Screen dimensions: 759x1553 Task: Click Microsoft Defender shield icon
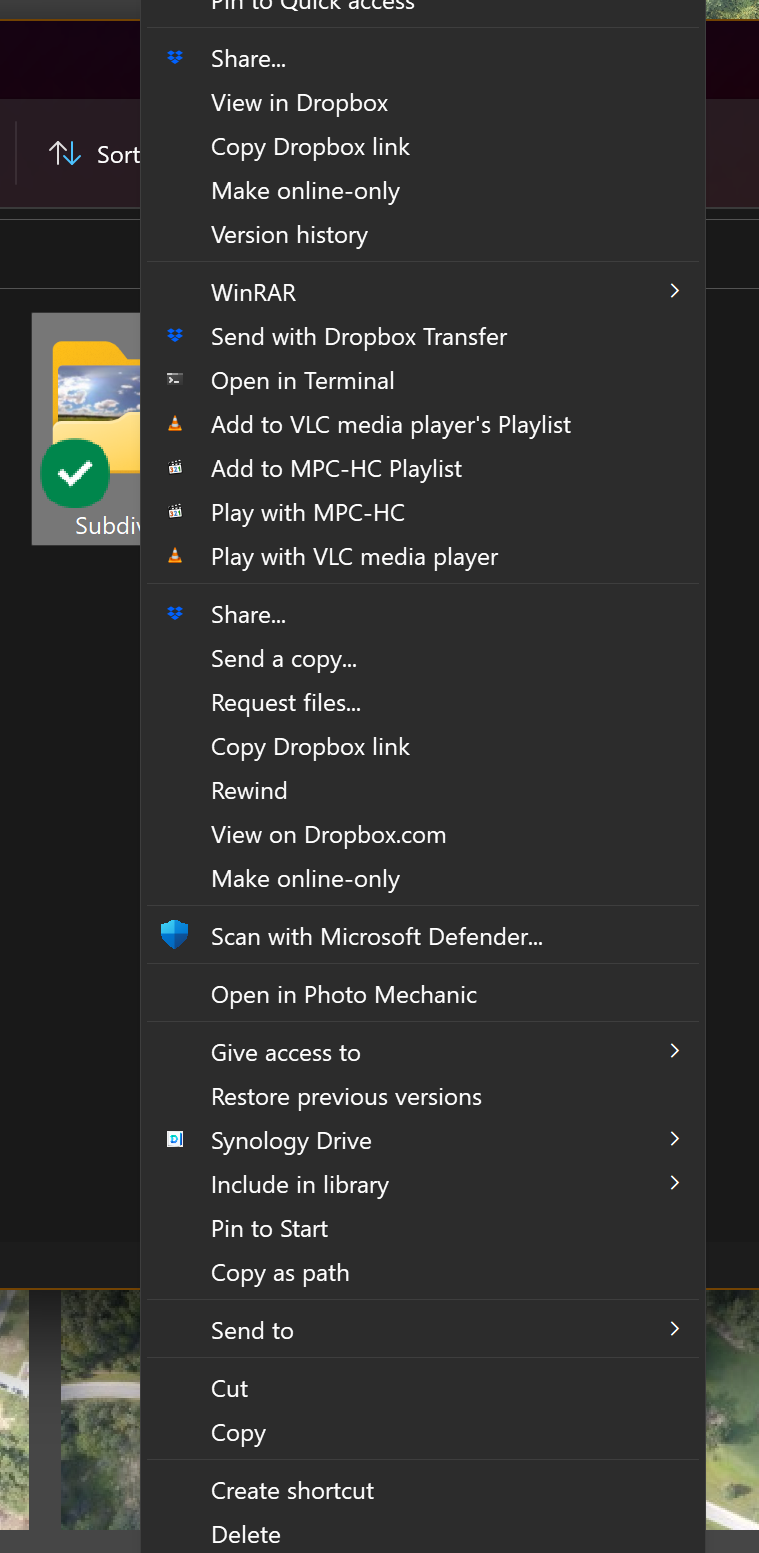tap(175, 936)
